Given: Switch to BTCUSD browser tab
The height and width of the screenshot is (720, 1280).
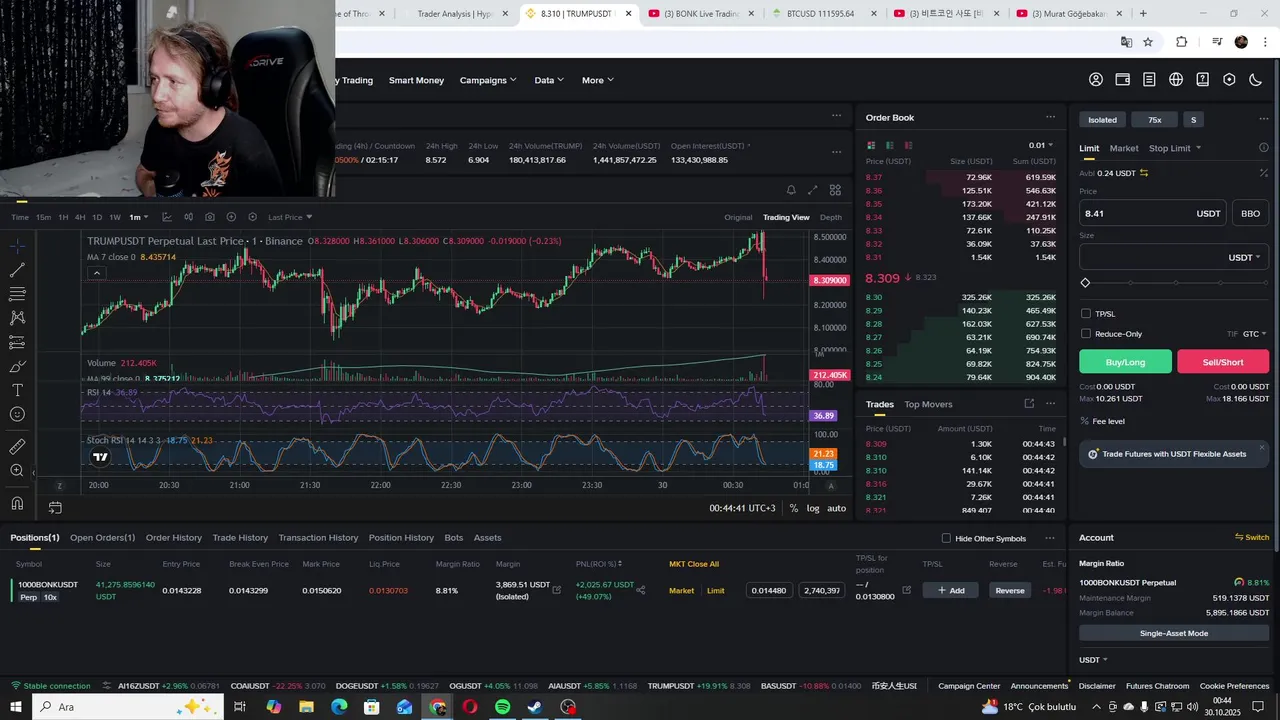Looking at the screenshot, I should (820, 14).
